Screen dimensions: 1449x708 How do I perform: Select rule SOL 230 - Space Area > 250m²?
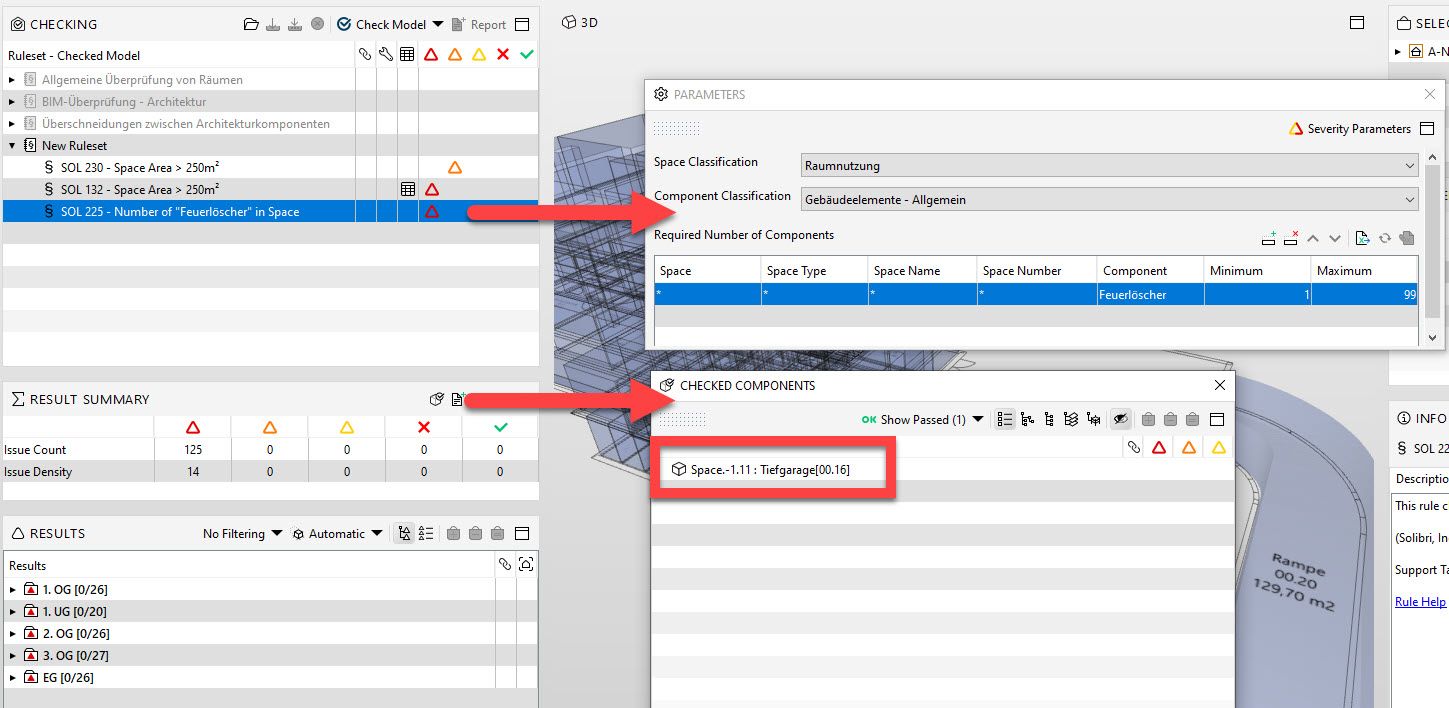click(139, 168)
